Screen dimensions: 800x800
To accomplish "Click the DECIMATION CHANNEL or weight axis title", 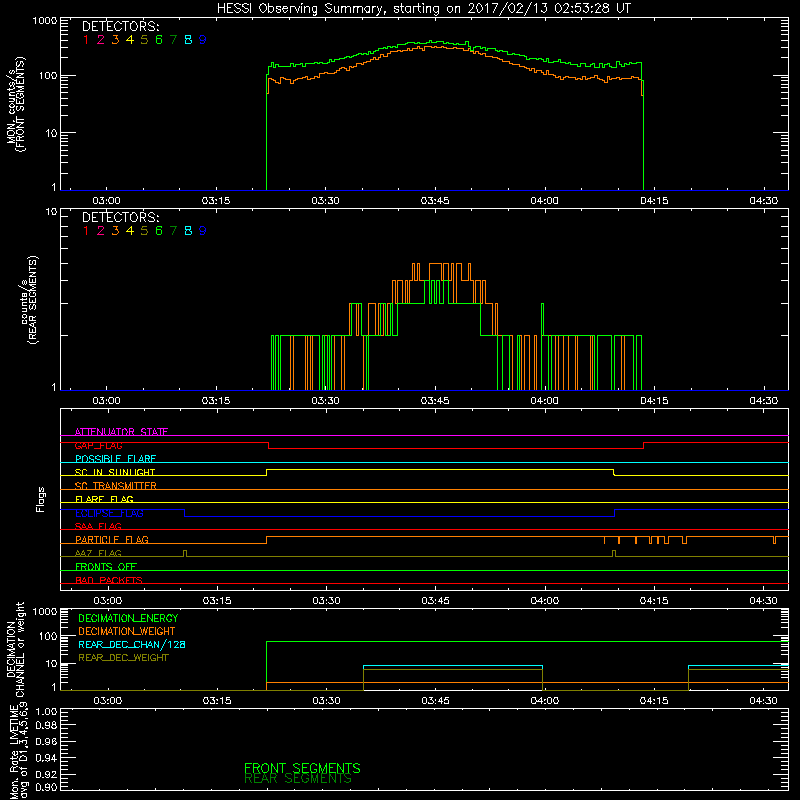I will coord(15,649).
